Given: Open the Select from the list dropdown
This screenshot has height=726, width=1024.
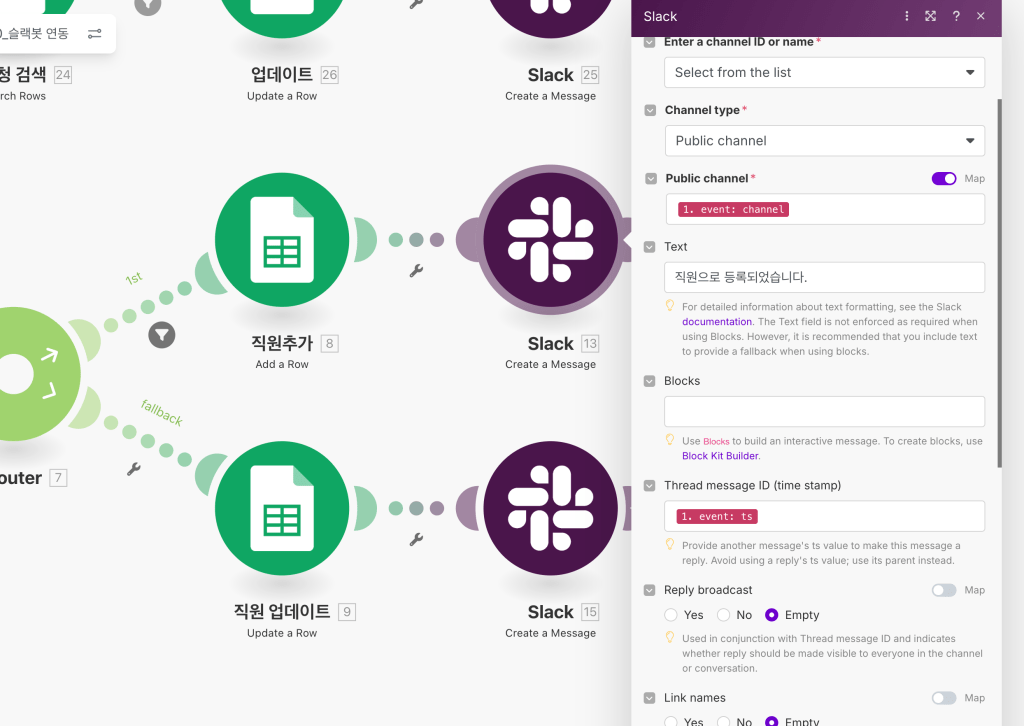Looking at the screenshot, I should pyautogui.click(x=824, y=72).
